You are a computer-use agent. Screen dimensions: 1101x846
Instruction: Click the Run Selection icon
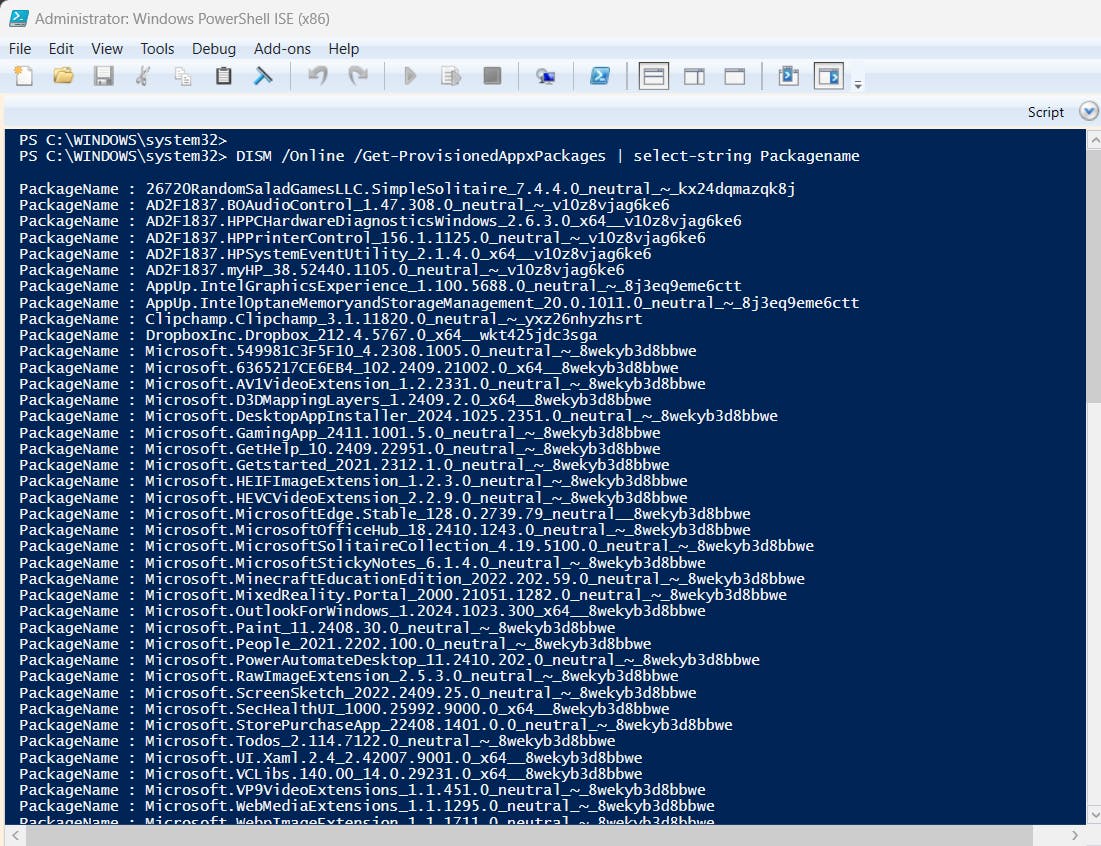click(x=451, y=76)
